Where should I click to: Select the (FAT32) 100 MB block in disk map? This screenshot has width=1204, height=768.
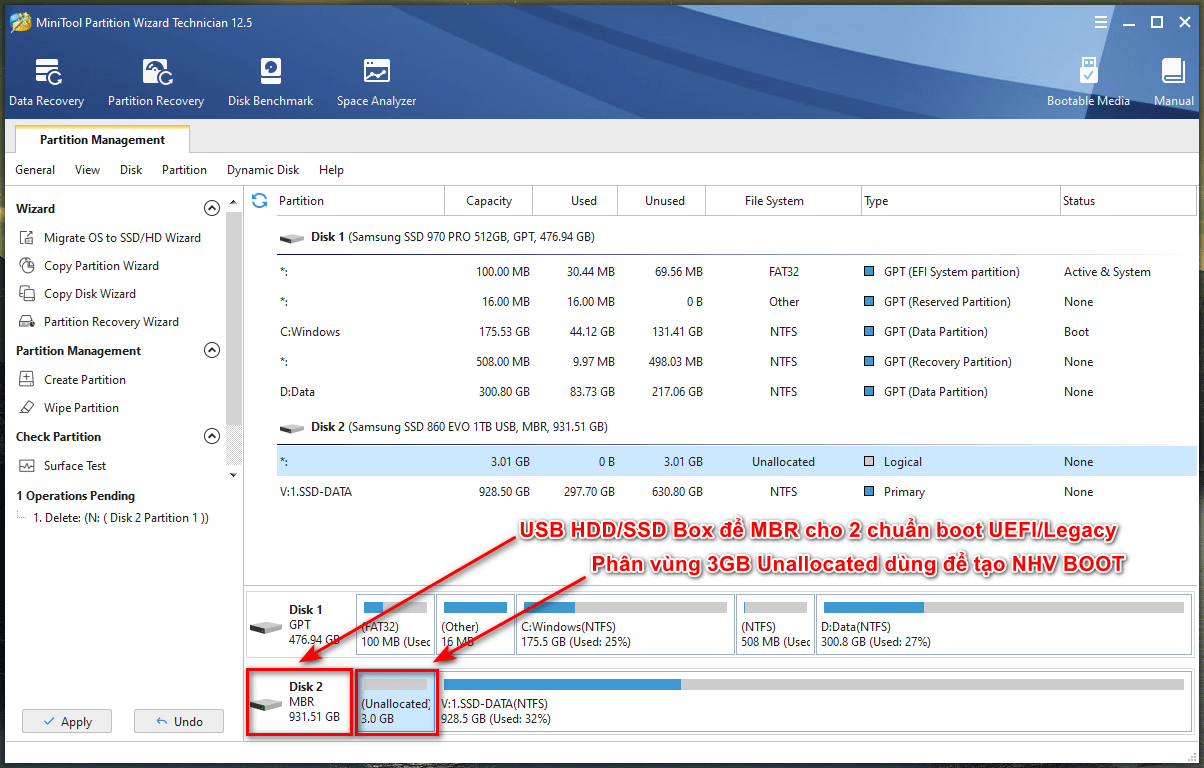[396, 625]
